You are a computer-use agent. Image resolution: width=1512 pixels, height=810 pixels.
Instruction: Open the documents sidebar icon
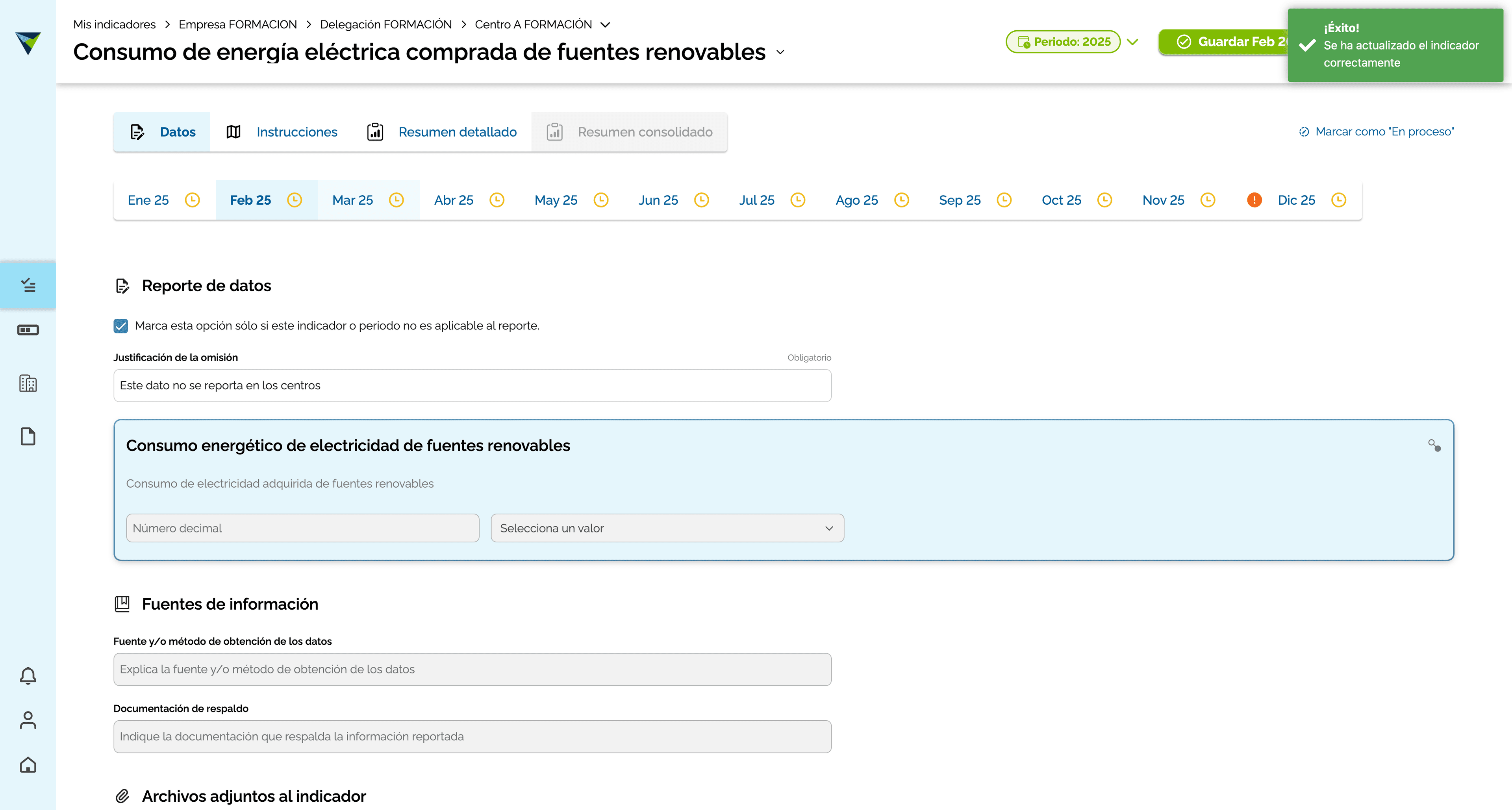(28, 436)
